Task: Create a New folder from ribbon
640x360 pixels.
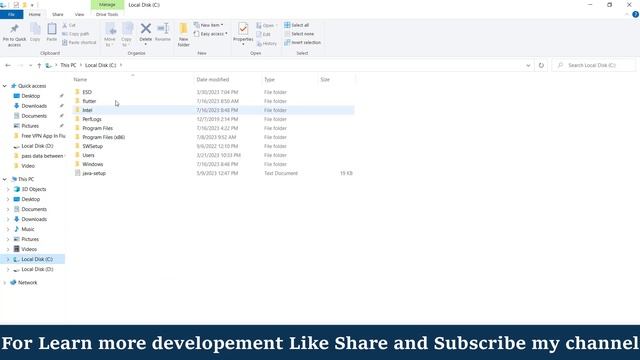Action: [x=184, y=34]
